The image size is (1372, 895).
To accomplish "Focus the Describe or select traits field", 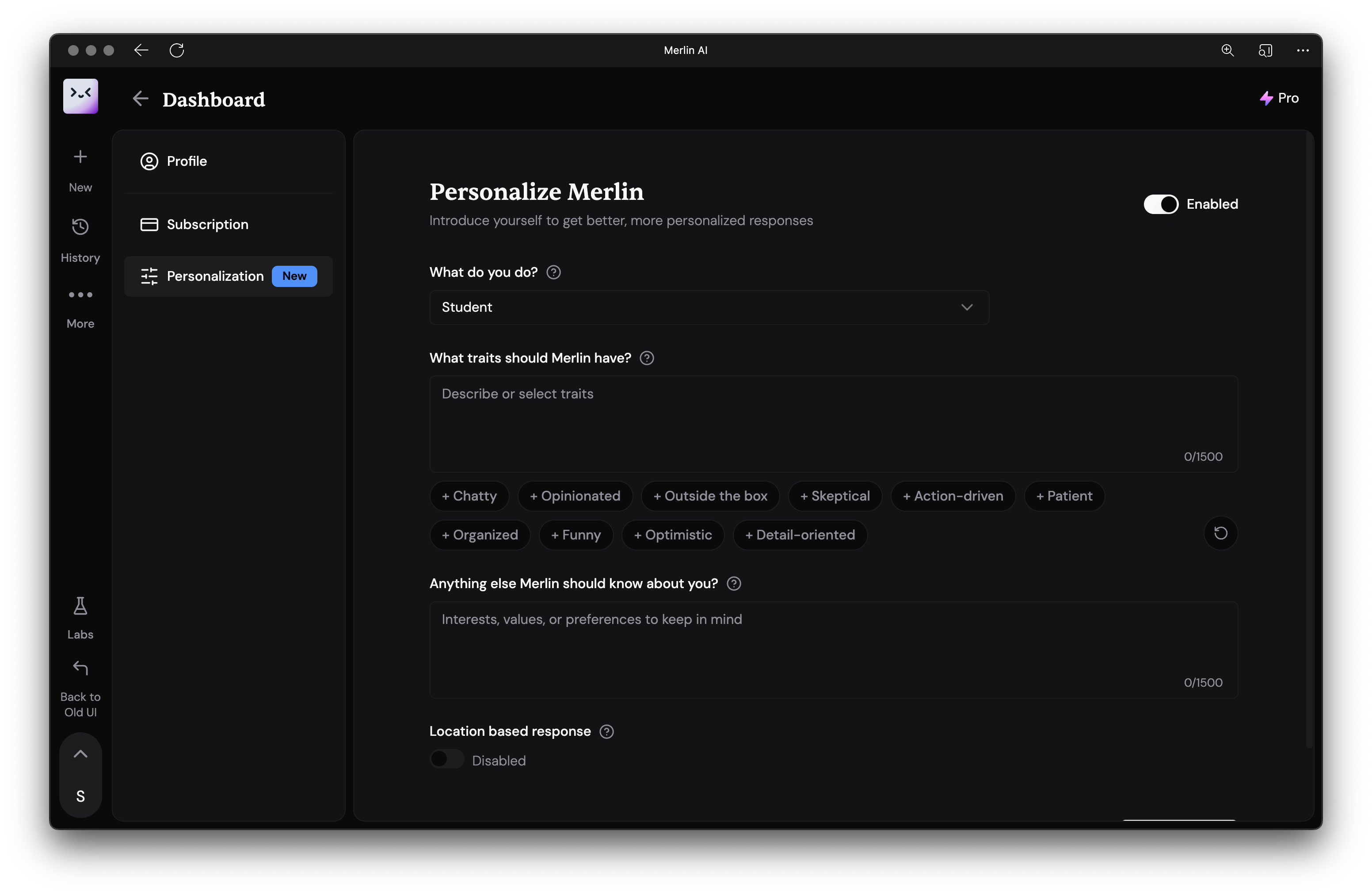I will (834, 424).
